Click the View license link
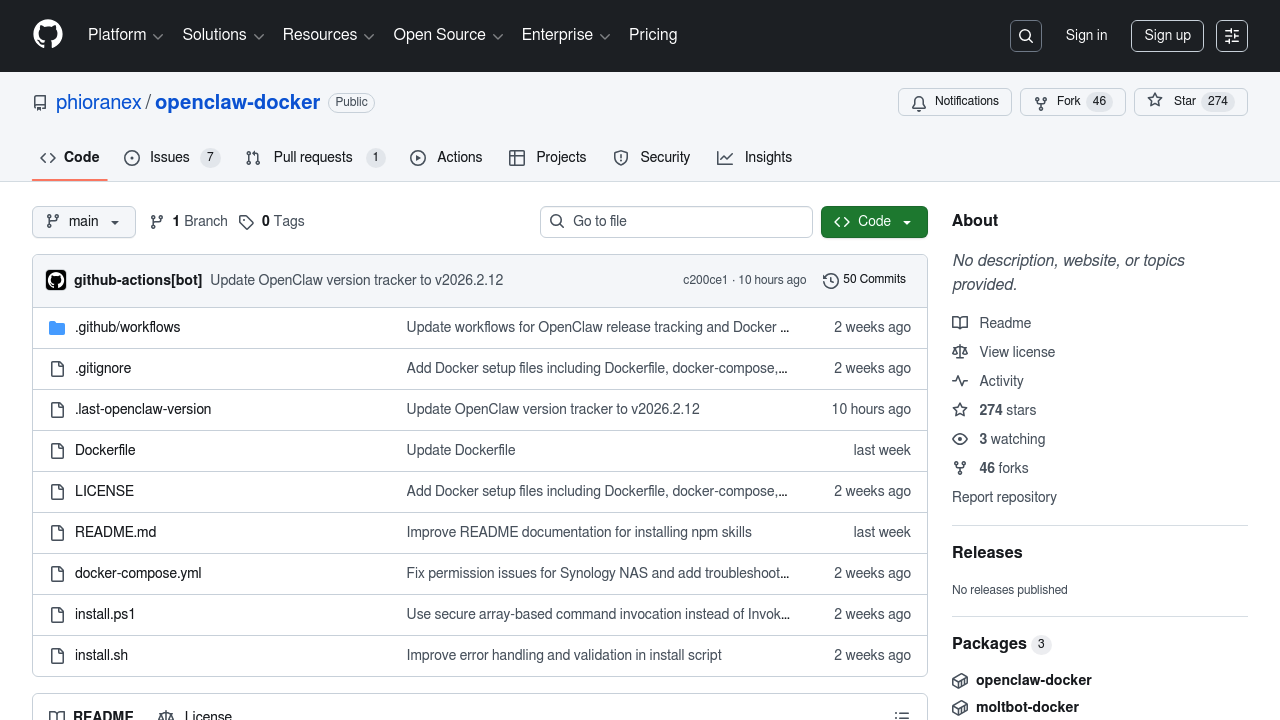 coord(1016,352)
